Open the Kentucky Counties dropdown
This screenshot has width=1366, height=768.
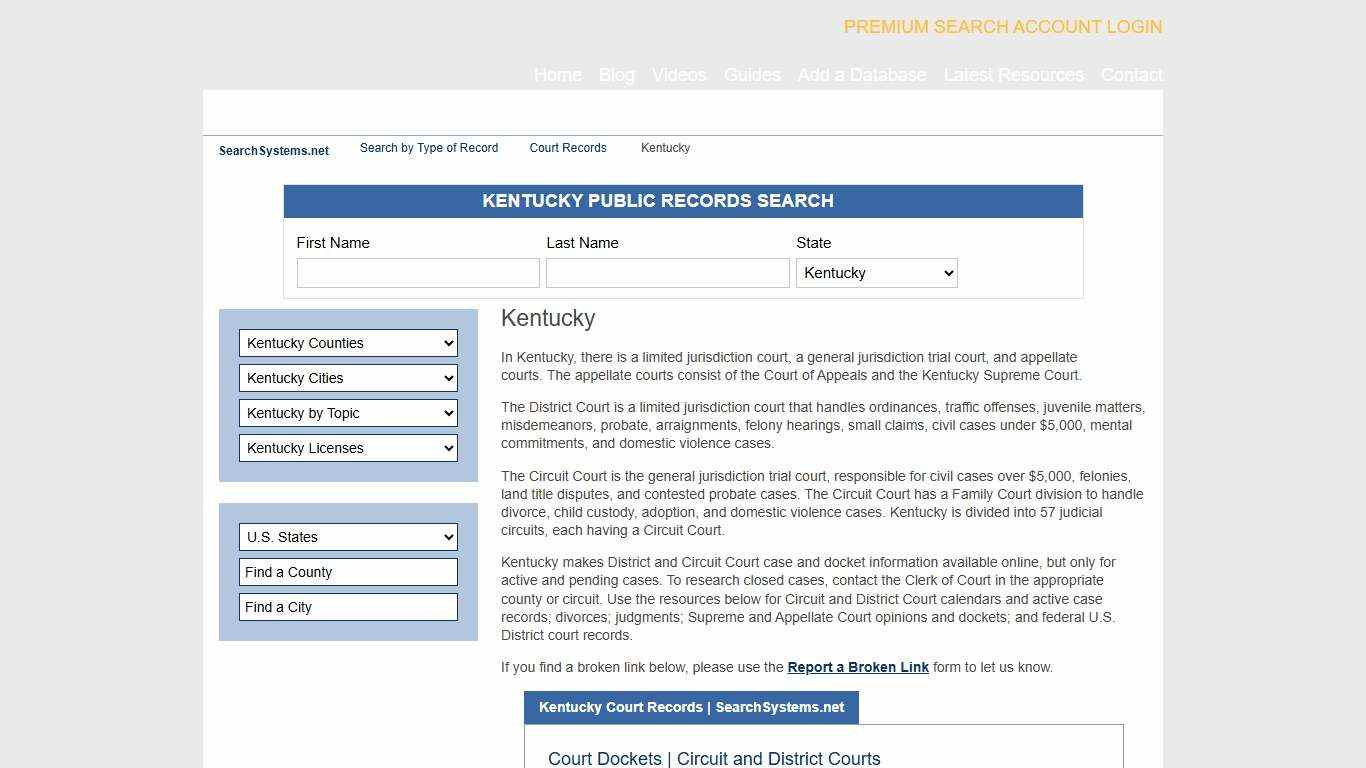pos(347,343)
